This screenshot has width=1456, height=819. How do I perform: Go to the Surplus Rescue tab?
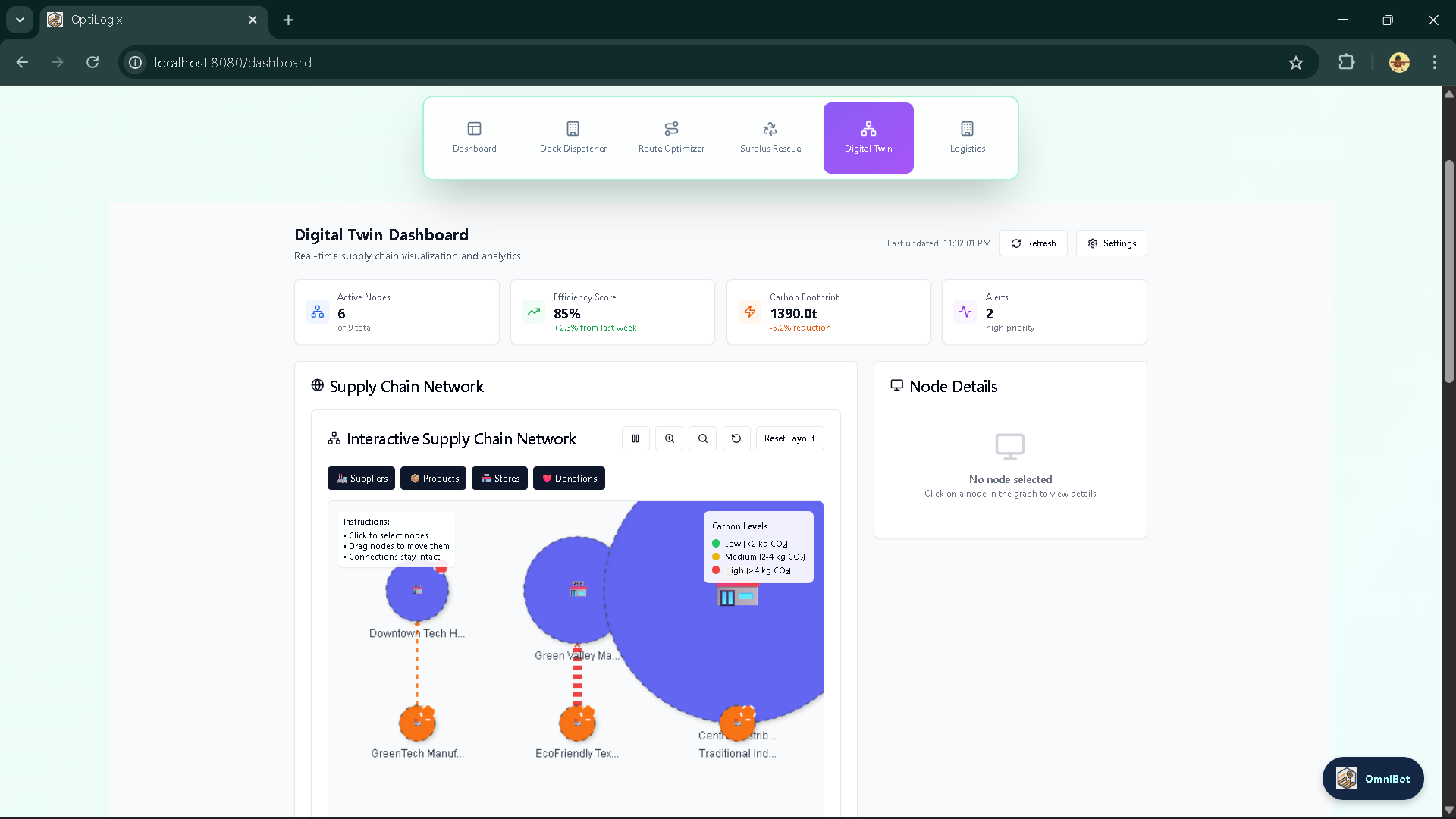pyautogui.click(x=770, y=137)
